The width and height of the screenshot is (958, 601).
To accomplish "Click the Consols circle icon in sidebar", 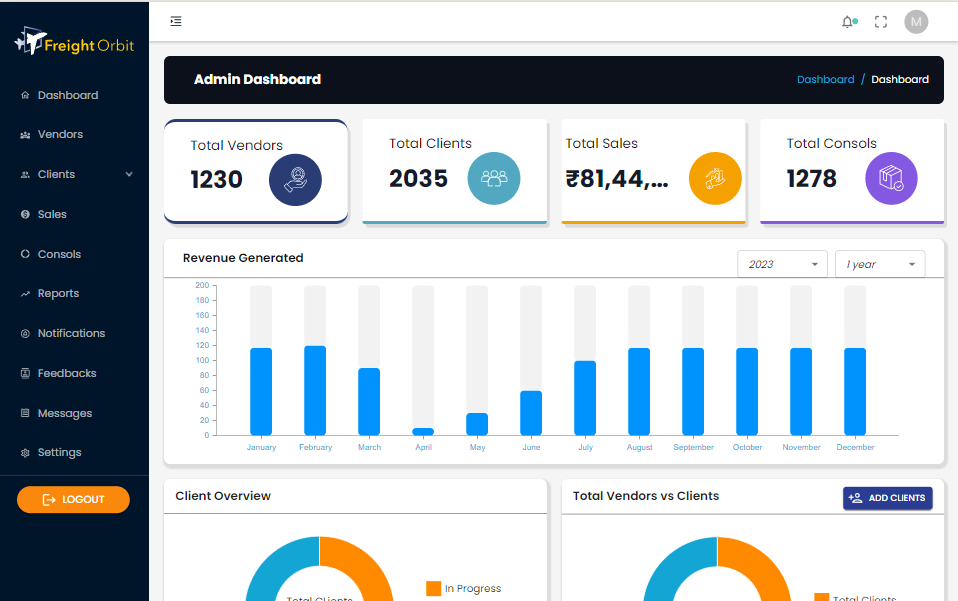I will (x=25, y=254).
